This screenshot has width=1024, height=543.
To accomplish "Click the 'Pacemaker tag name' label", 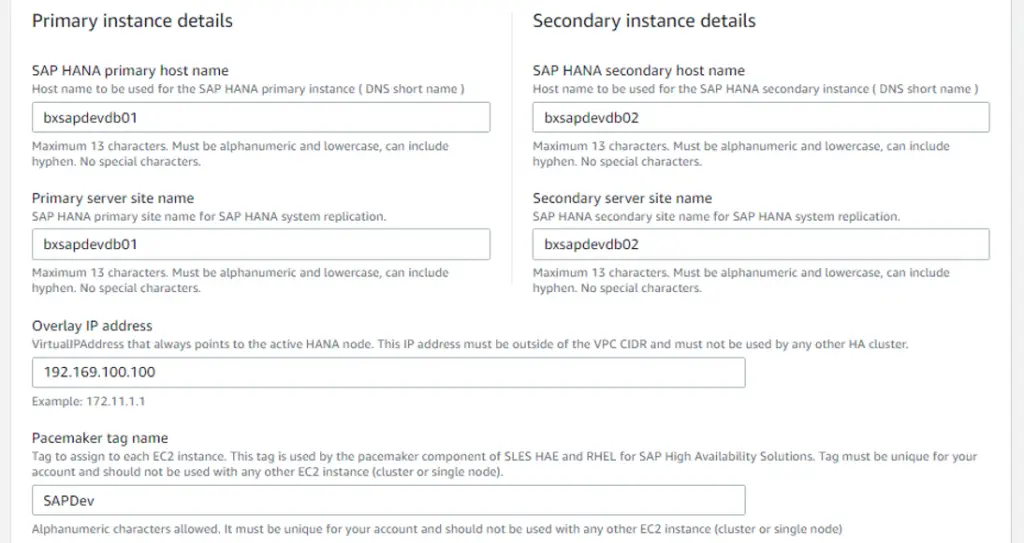I will (100, 438).
